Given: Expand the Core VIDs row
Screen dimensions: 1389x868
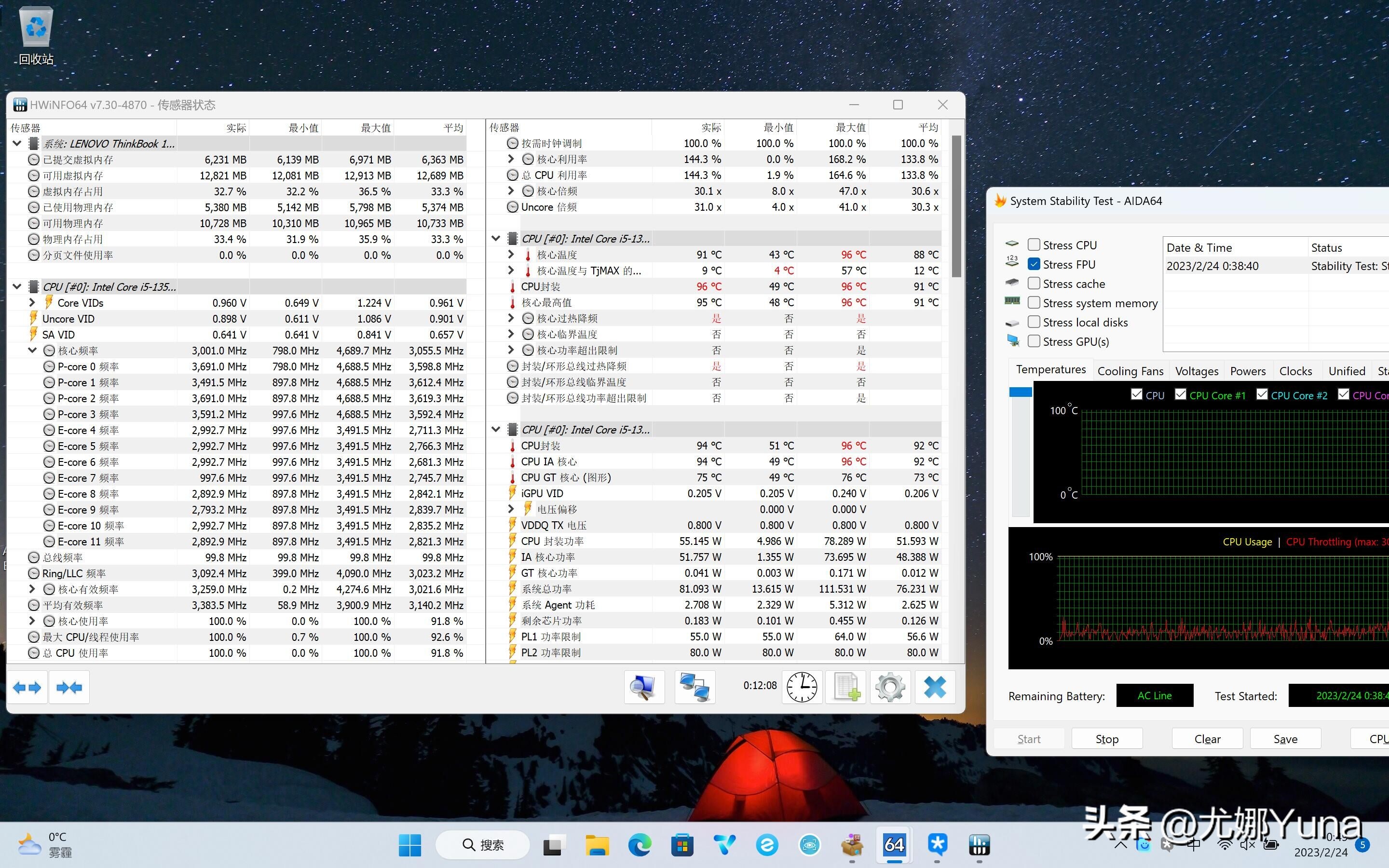Looking at the screenshot, I should tap(32, 302).
